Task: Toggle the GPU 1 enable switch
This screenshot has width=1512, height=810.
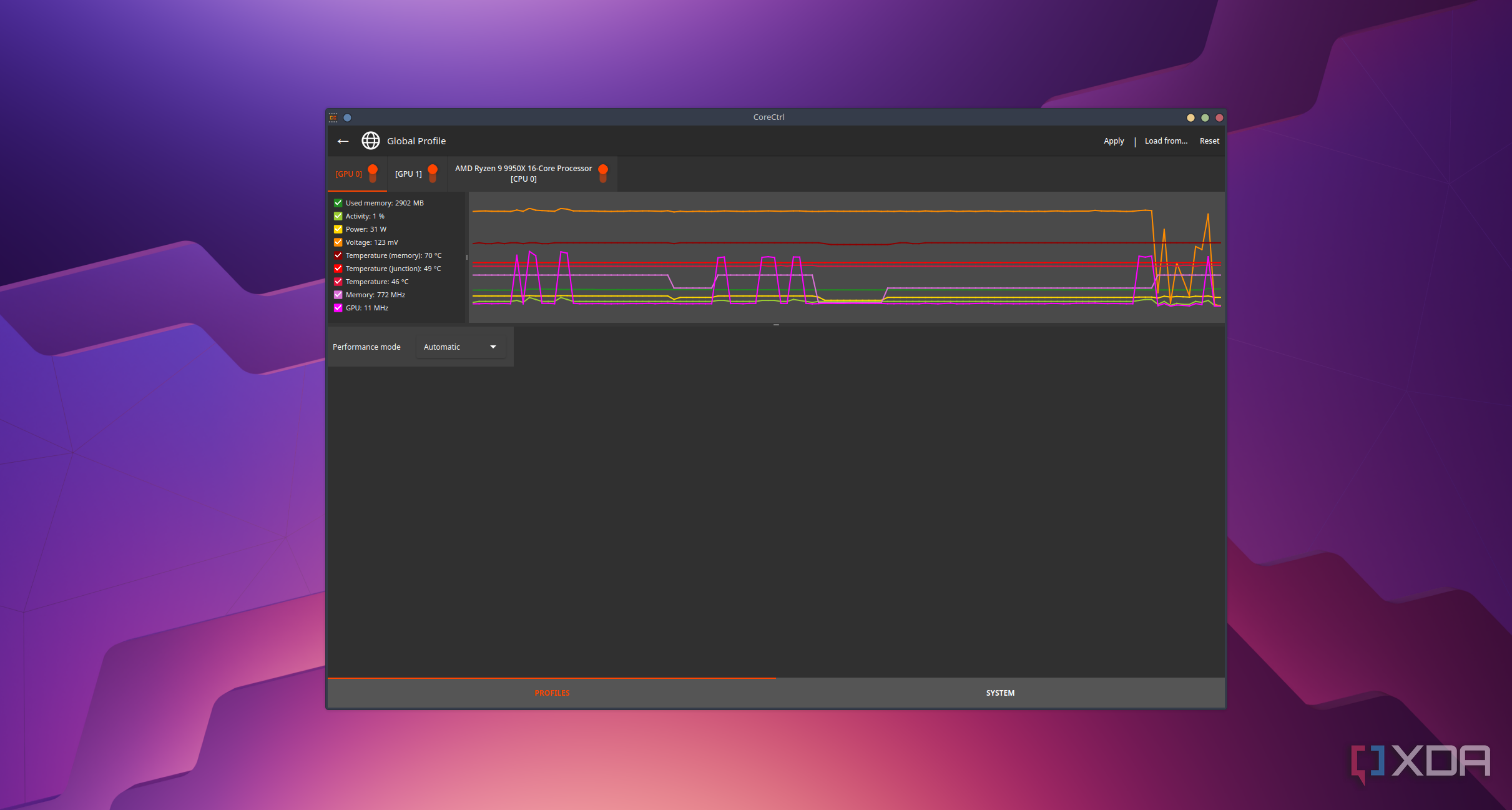Action: click(433, 174)
